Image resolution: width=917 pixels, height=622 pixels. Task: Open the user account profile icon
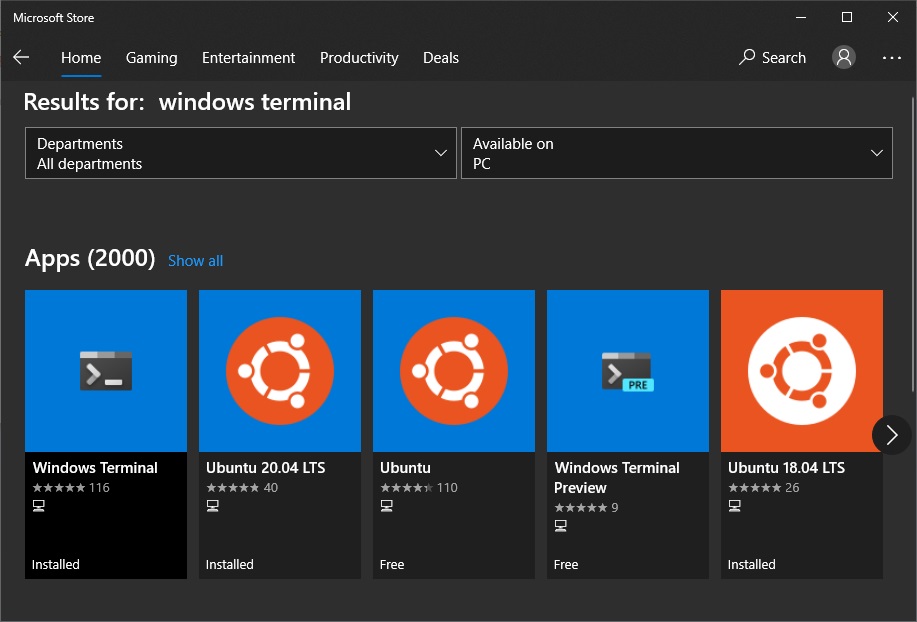(843, 57)
